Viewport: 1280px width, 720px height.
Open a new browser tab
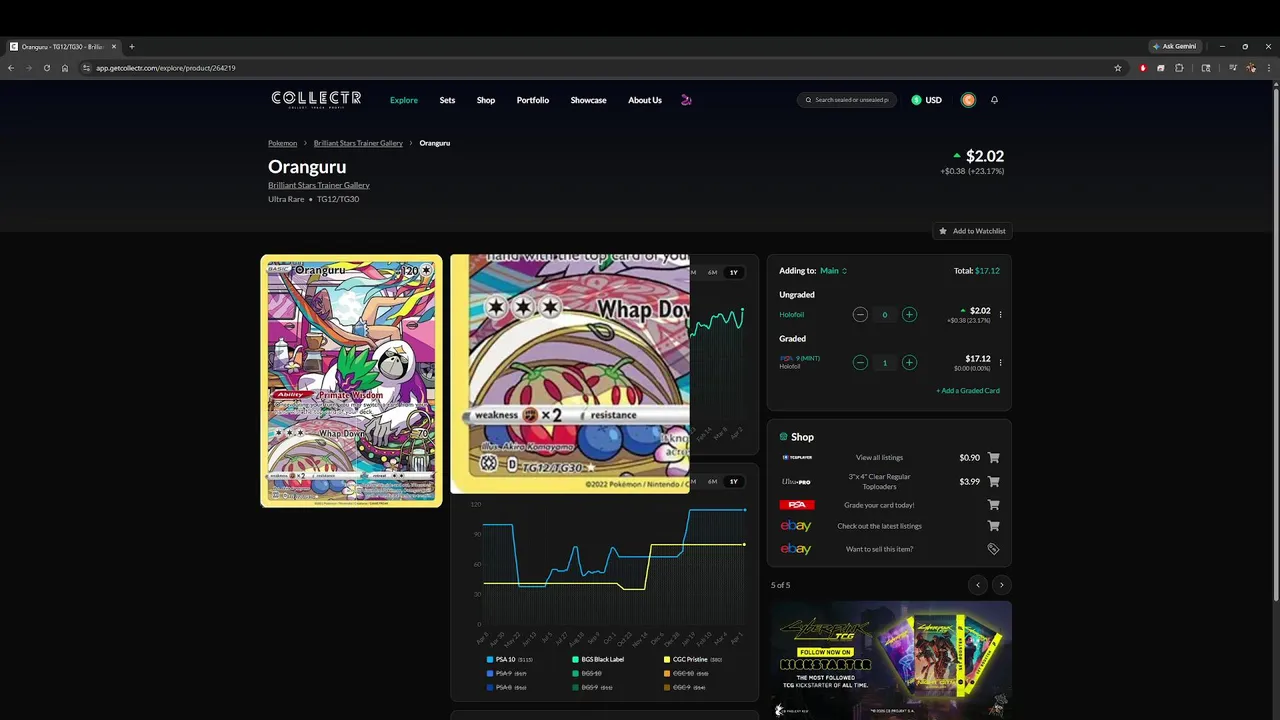pos(131,46)
